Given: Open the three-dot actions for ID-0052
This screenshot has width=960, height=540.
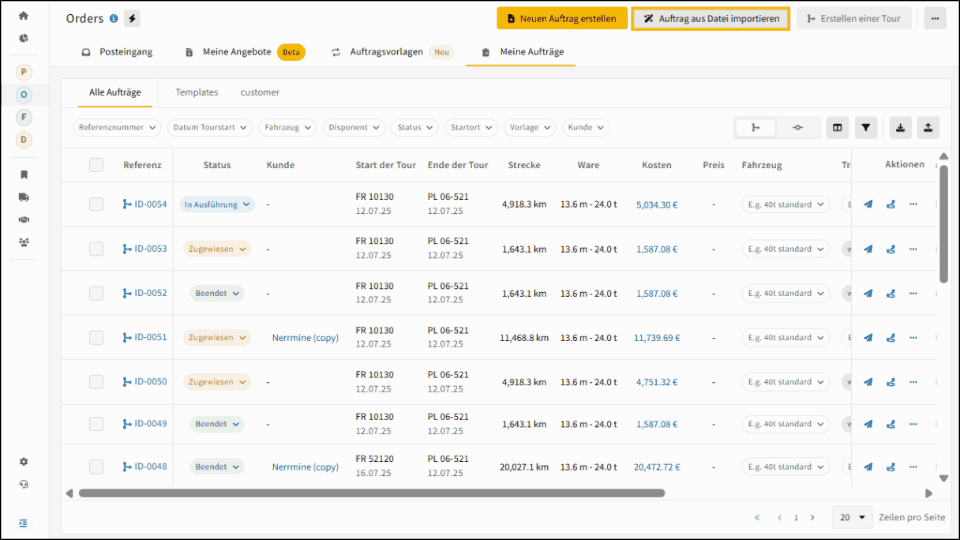Looking at the screenshot, I should [913, 293].
